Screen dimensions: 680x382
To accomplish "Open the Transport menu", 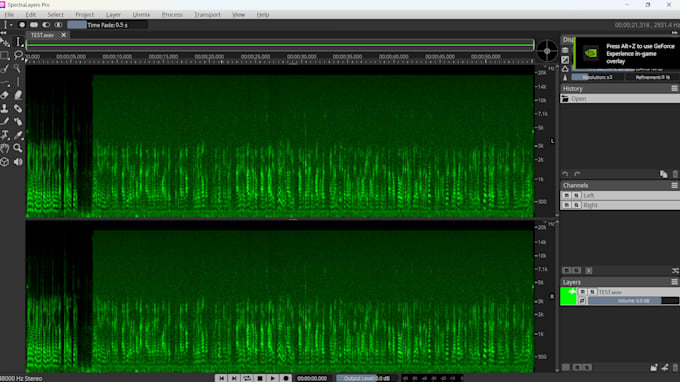I will point(207,14).
